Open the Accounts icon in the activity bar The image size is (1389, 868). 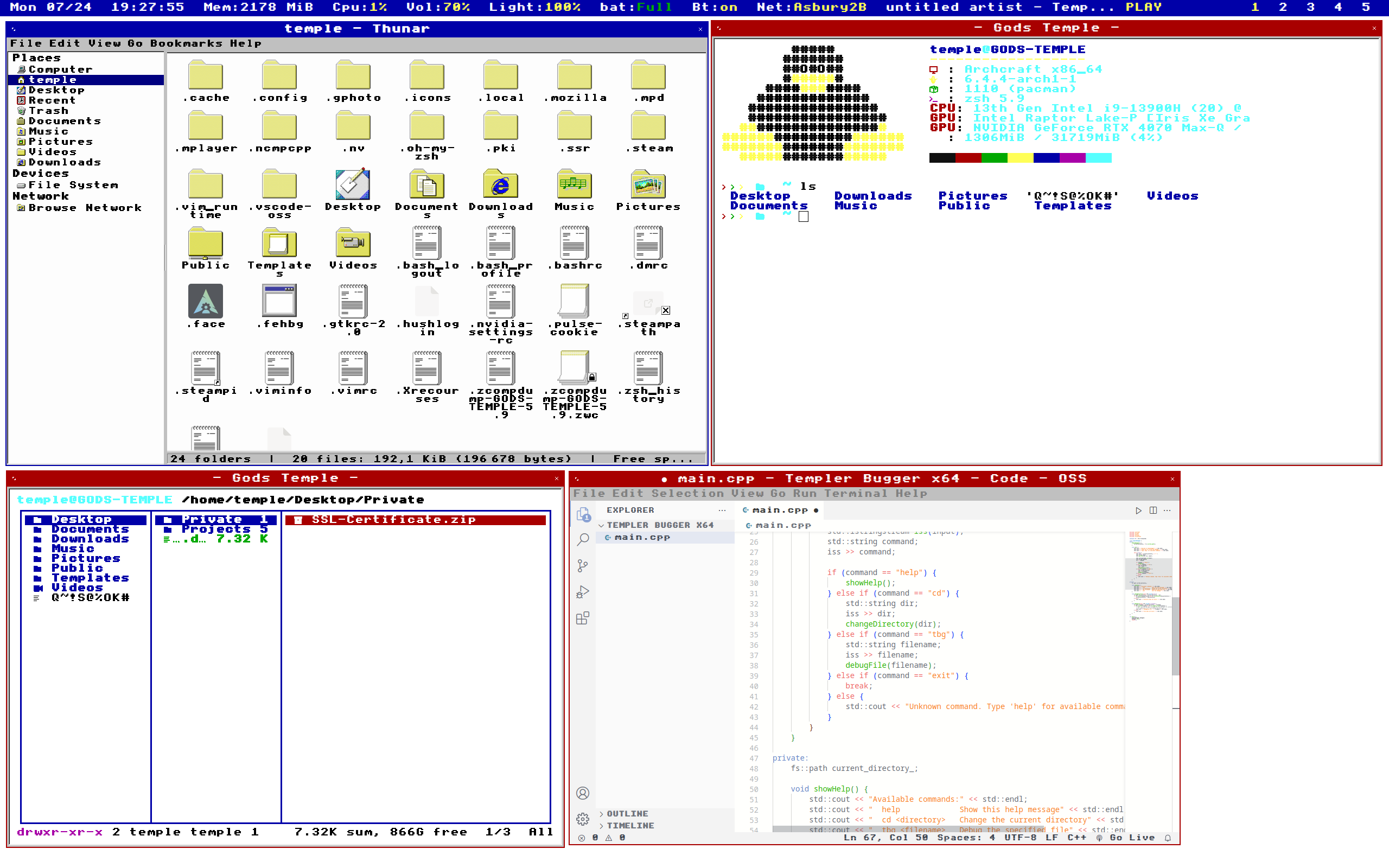(x=583, y=793)
